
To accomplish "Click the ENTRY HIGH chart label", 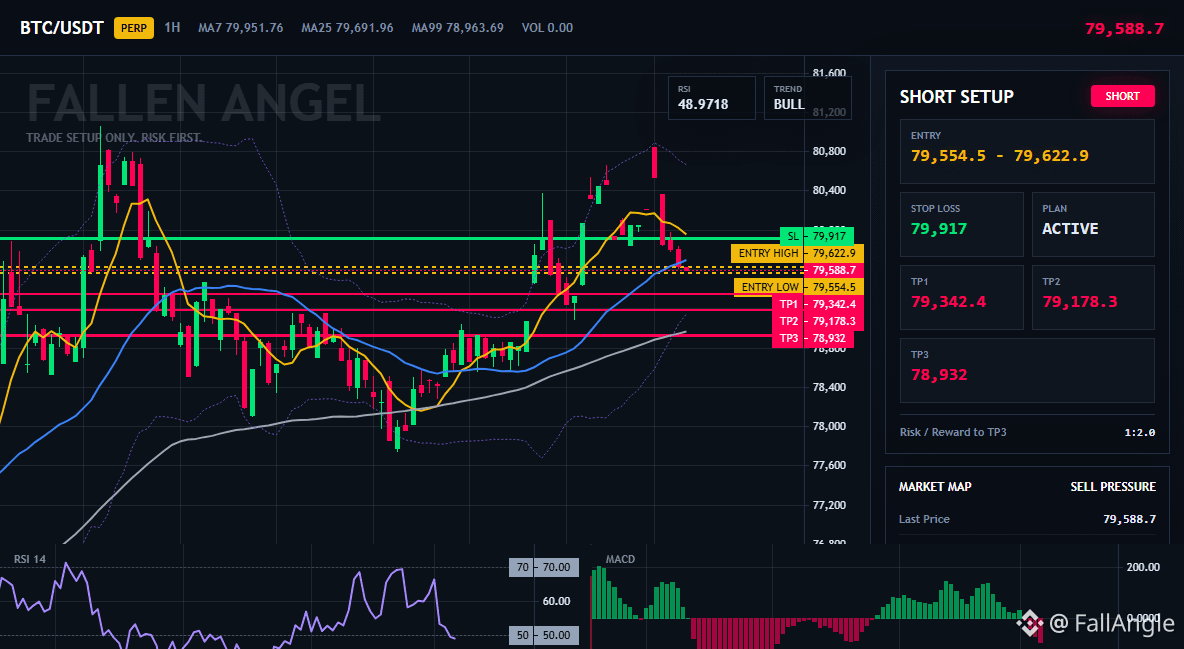I will (797, 253).
